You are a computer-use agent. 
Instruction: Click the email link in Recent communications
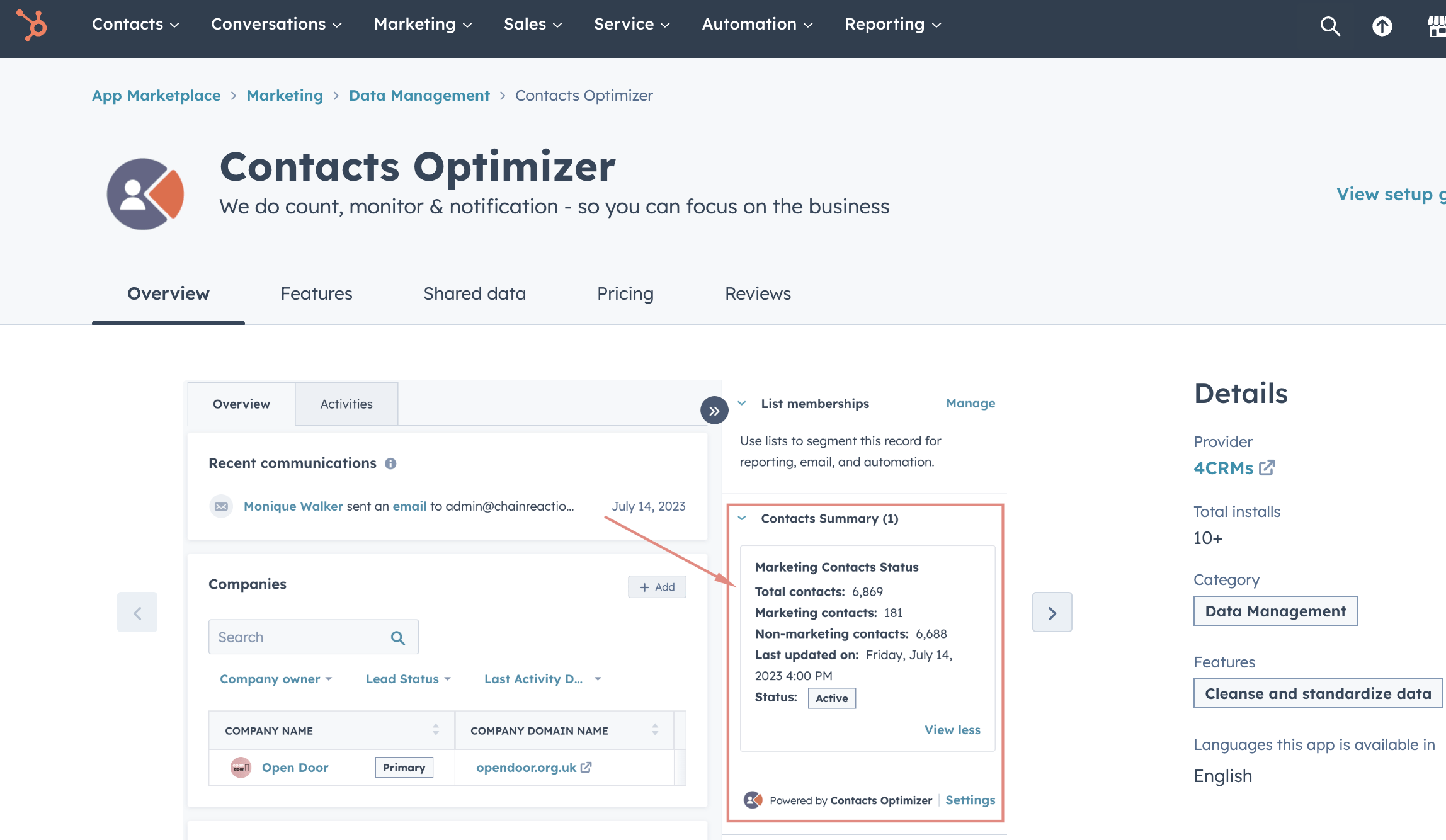[x=409, y=506]
